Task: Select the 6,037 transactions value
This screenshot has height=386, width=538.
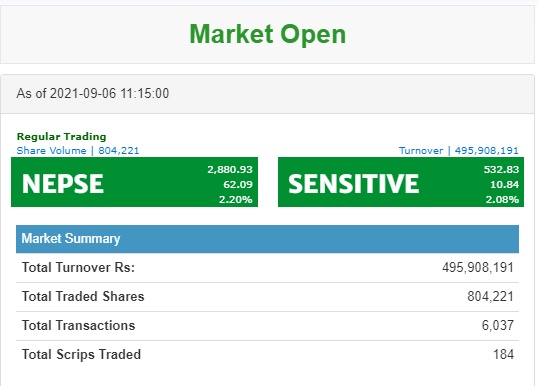Action: 498,326
